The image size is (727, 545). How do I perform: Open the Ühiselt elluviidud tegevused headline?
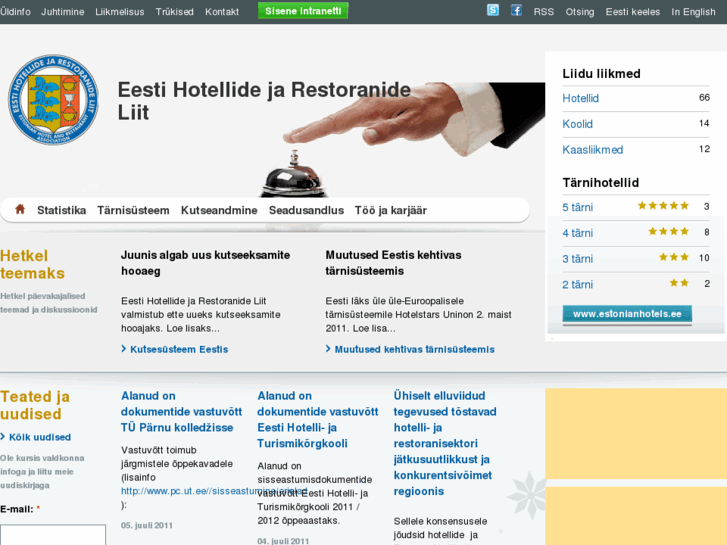pyautogui.click(x=445, y=443)
